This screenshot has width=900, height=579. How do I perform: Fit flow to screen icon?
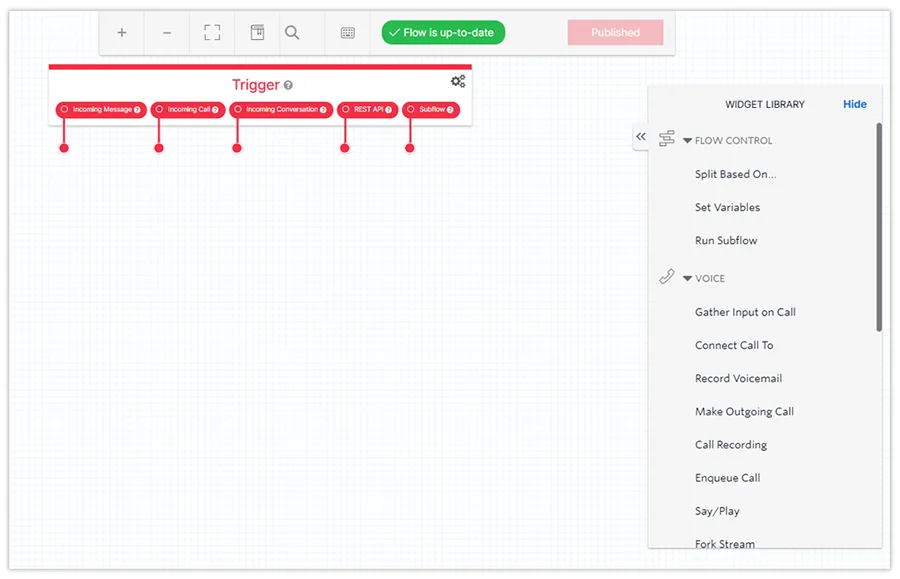click(x=212, y=32)
